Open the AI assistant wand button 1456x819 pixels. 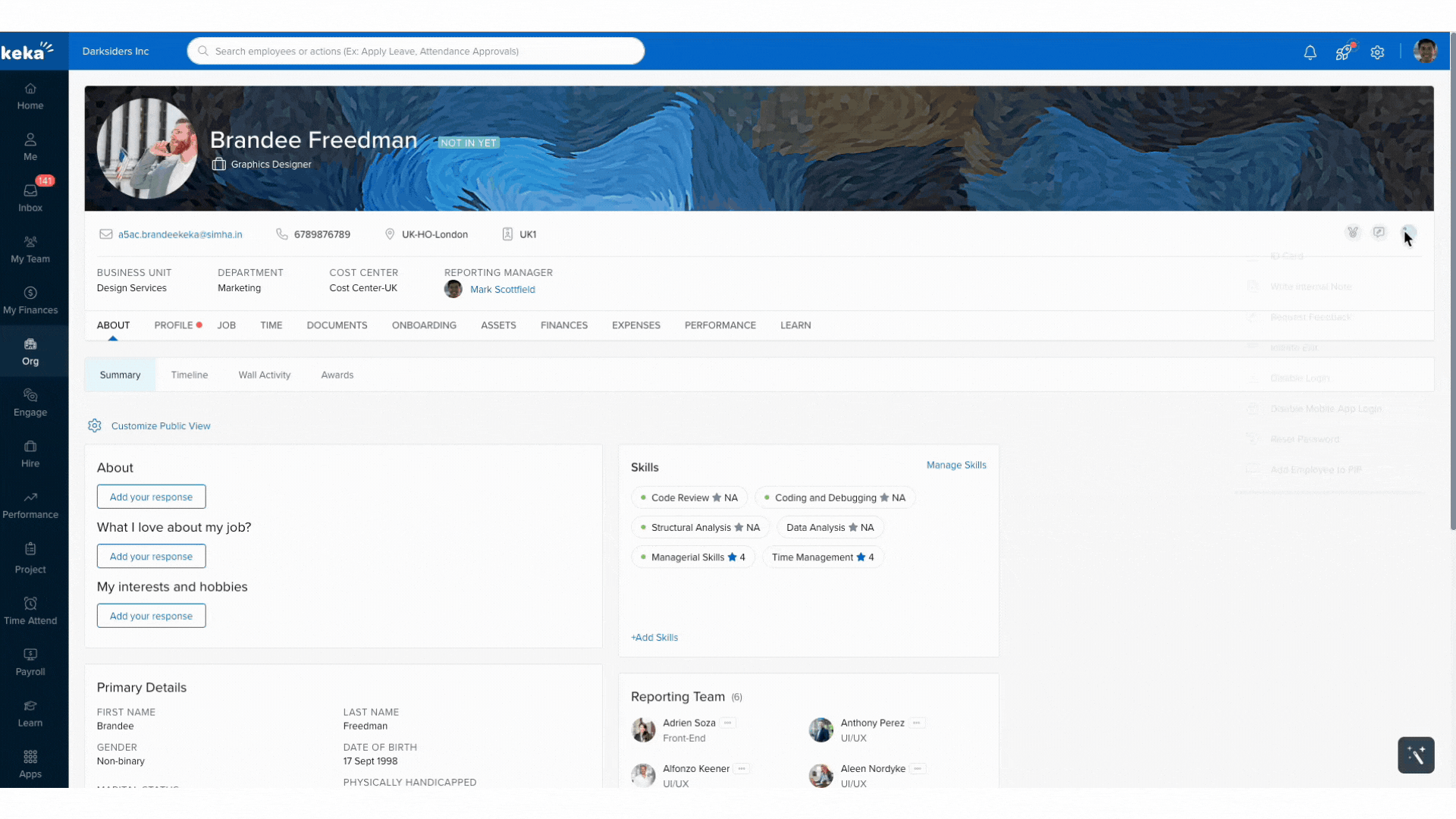point(1416,755)
